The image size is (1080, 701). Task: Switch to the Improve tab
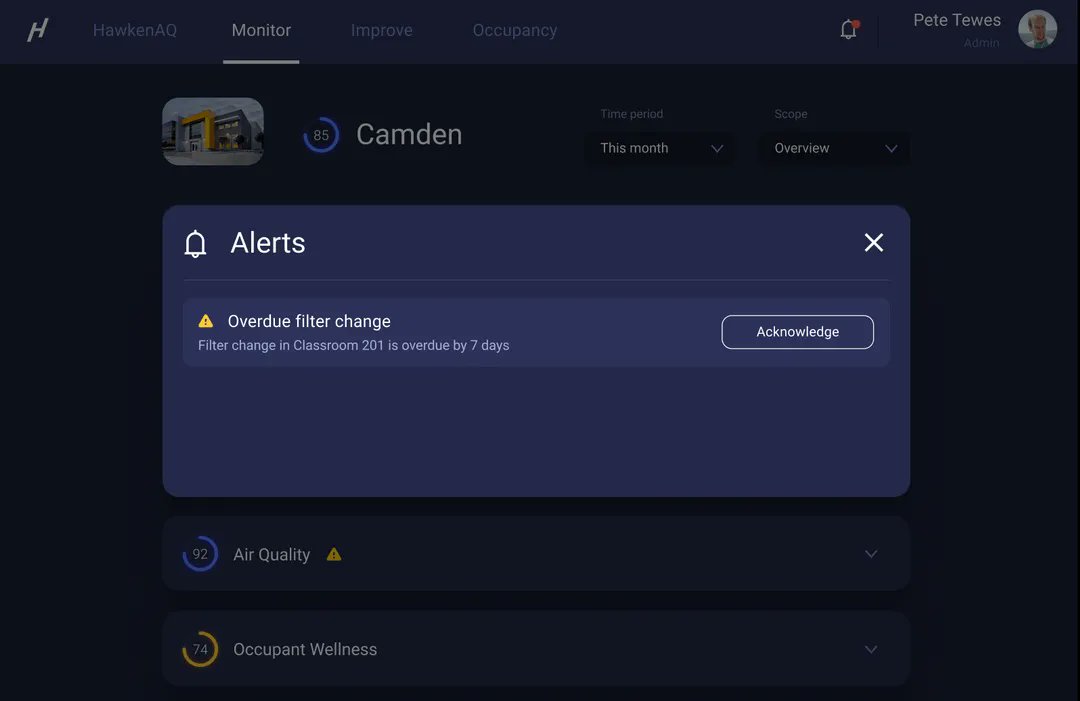[382, 30]
